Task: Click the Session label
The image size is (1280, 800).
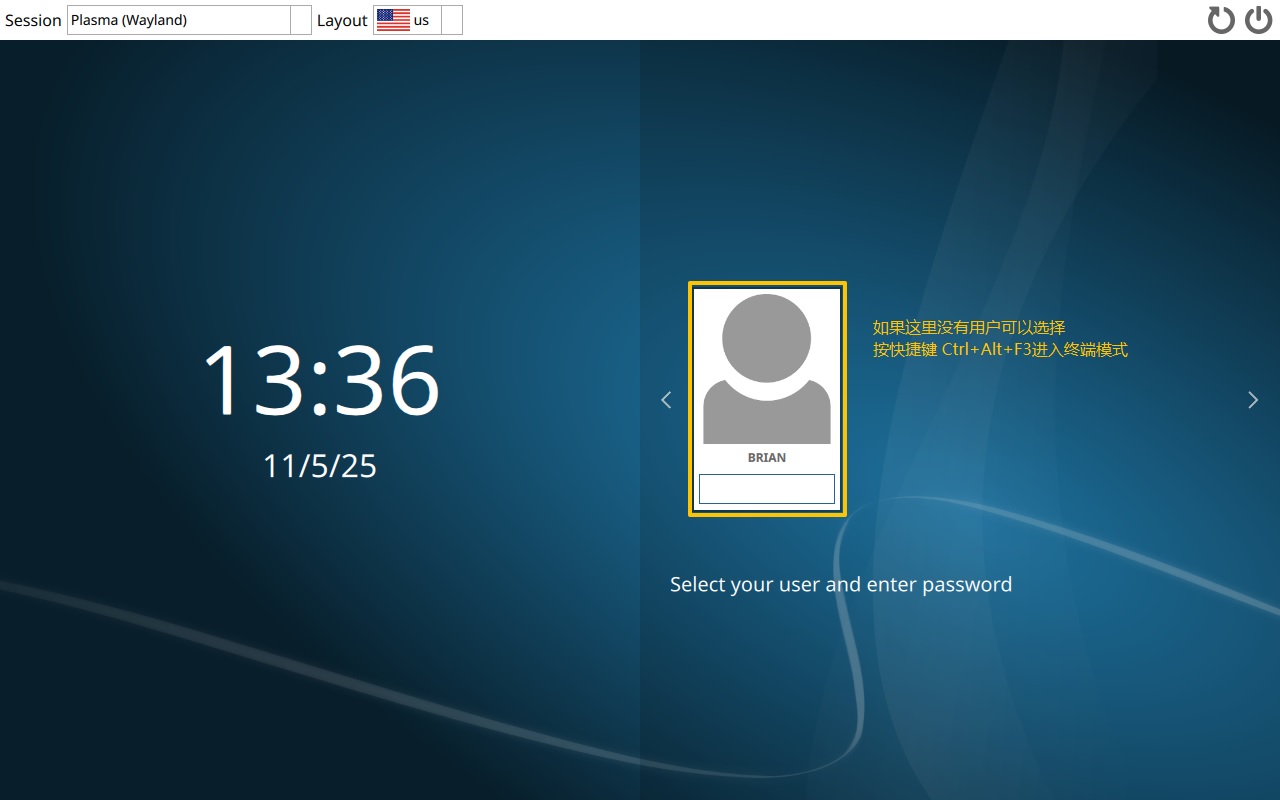Action: [x=33, y=20]
